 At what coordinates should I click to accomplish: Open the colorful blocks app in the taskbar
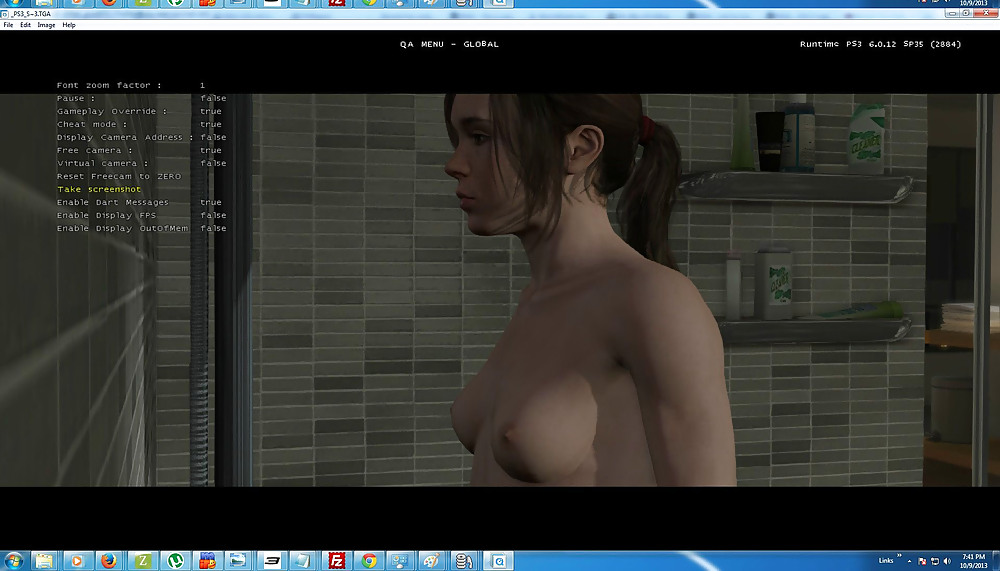[207, 561]
